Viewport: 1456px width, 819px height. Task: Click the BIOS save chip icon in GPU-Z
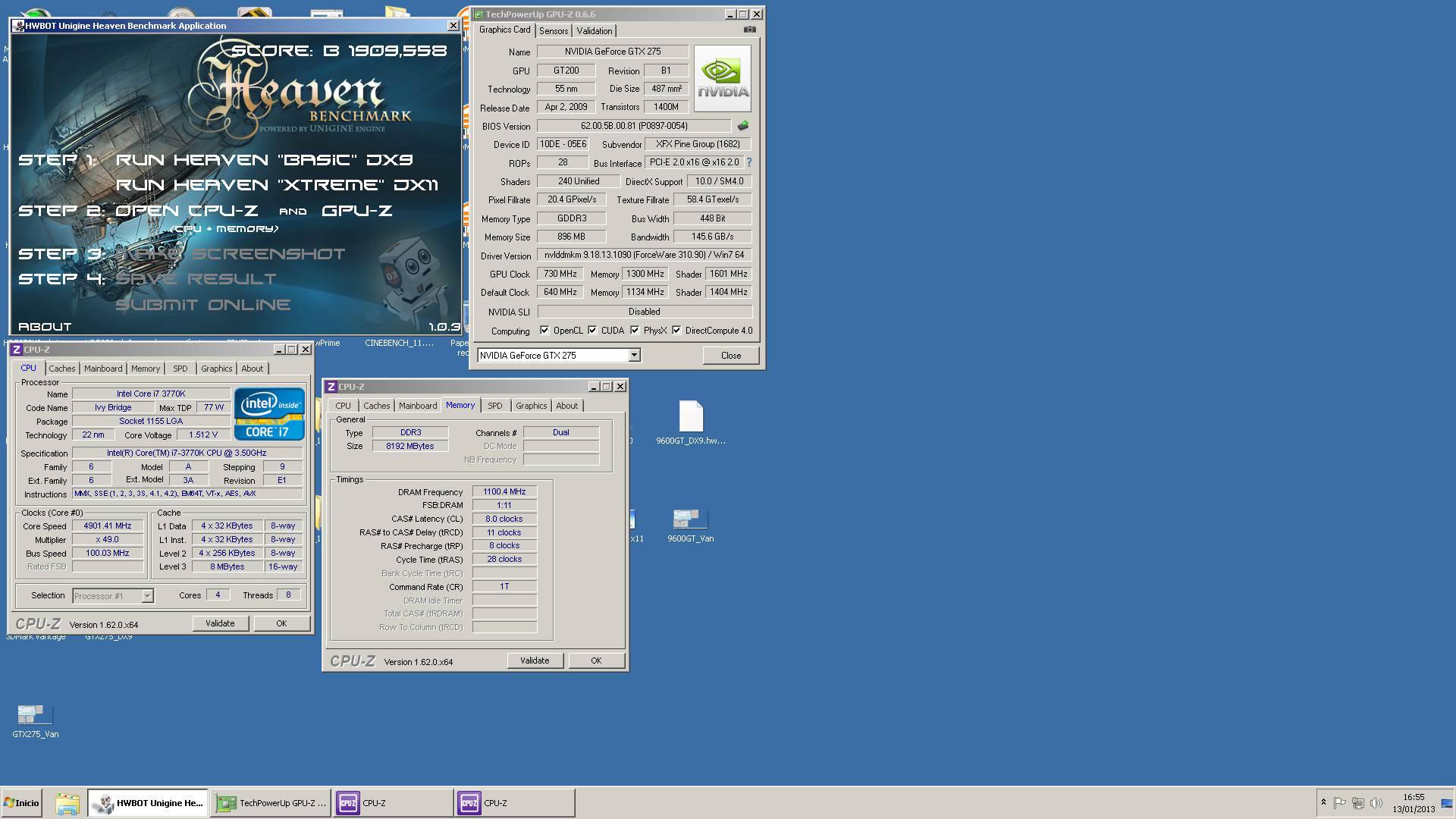[742, 126]
